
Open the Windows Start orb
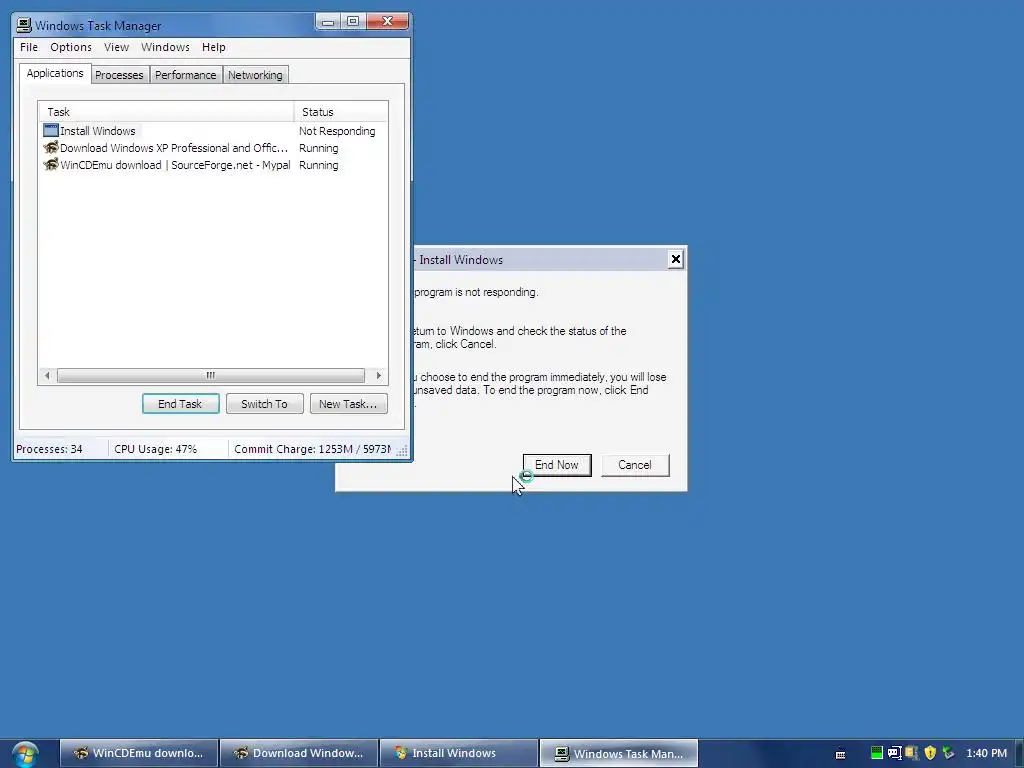click(x=25, y=754)
